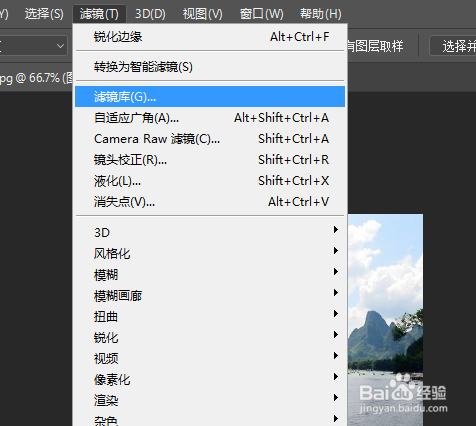
Task: Expand the 3D filter submenu
Action: click(x=210, y=232)
